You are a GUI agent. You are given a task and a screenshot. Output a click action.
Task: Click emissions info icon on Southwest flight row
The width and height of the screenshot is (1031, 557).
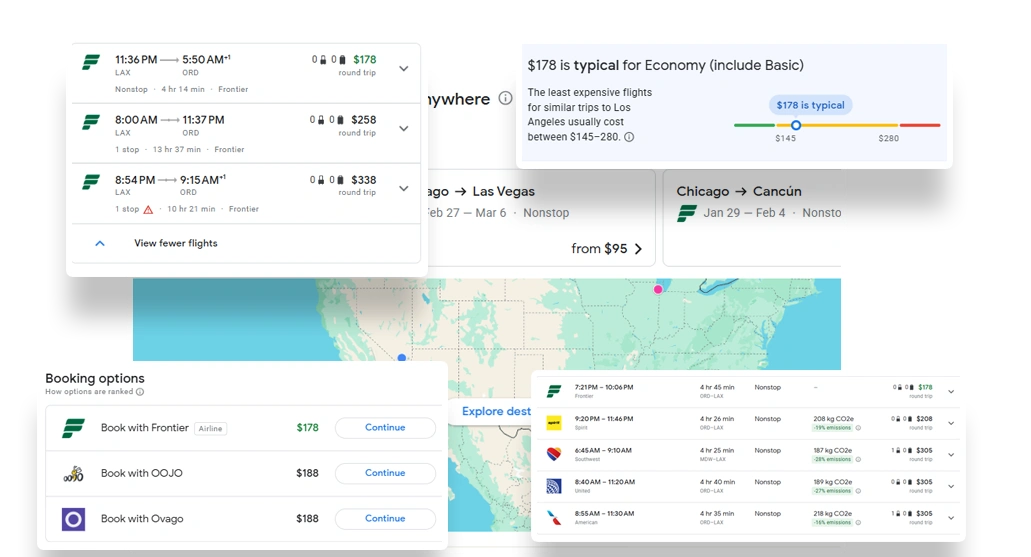(858, 460)
